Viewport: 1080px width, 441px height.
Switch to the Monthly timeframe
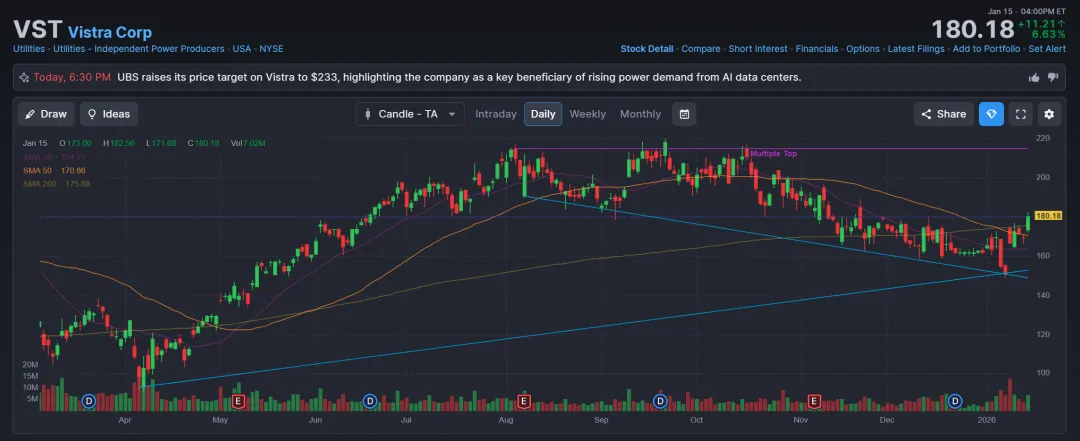click(x=640, y=114)
